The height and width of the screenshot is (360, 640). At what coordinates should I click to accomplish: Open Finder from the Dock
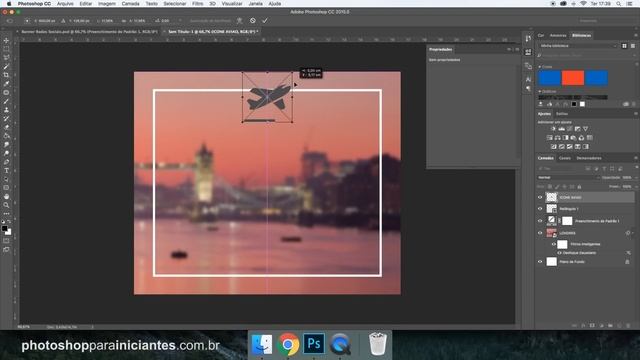pyautogui.click(x=262, y=344)
